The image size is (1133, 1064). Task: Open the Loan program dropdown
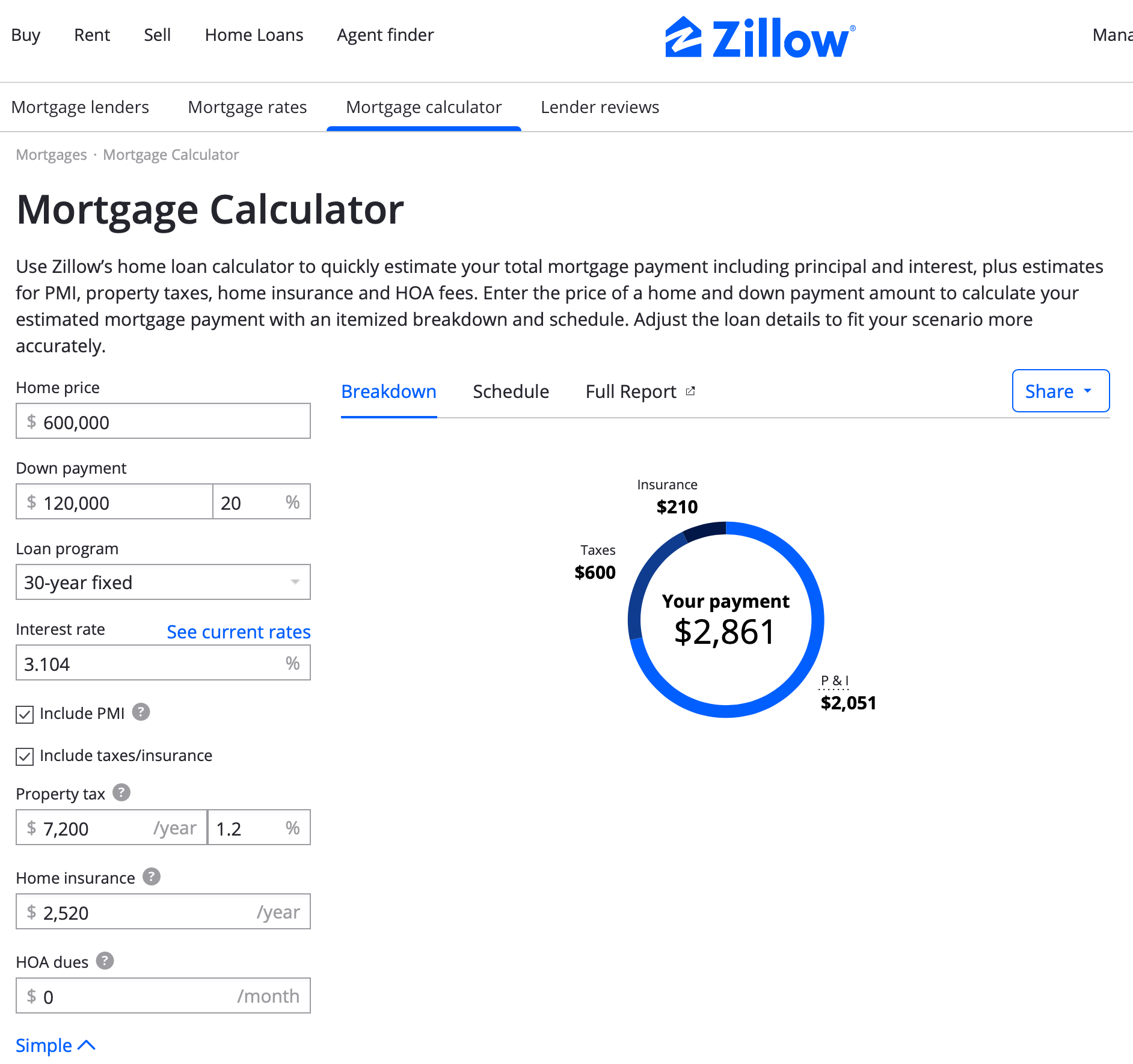(x=163, y=582)
